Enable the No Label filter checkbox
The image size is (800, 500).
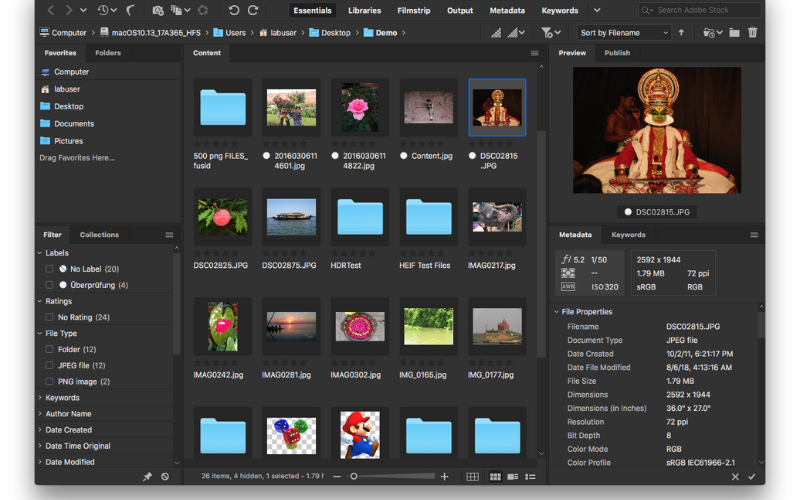pyautogui.click(x=49, y=269)
